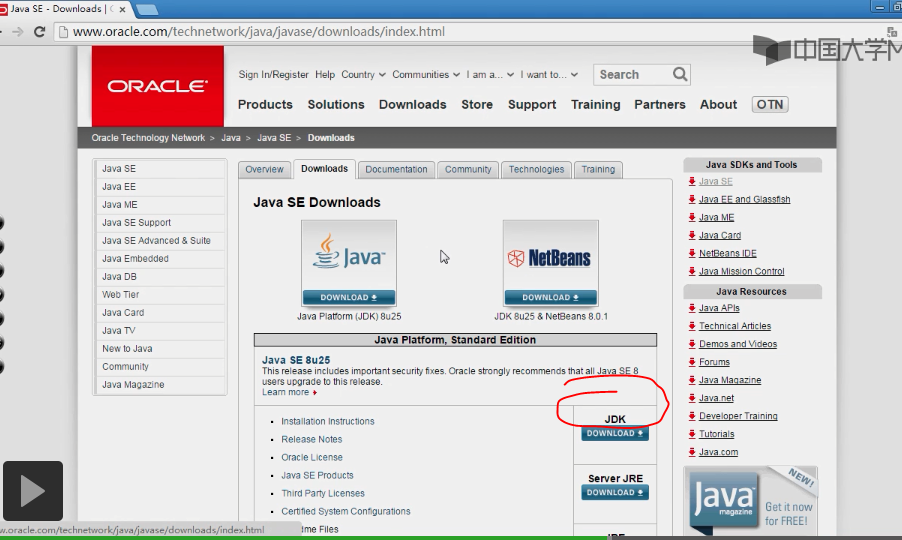Switch to the Overview tab
This screenshot has height=540, width=902.
(264, 170)
